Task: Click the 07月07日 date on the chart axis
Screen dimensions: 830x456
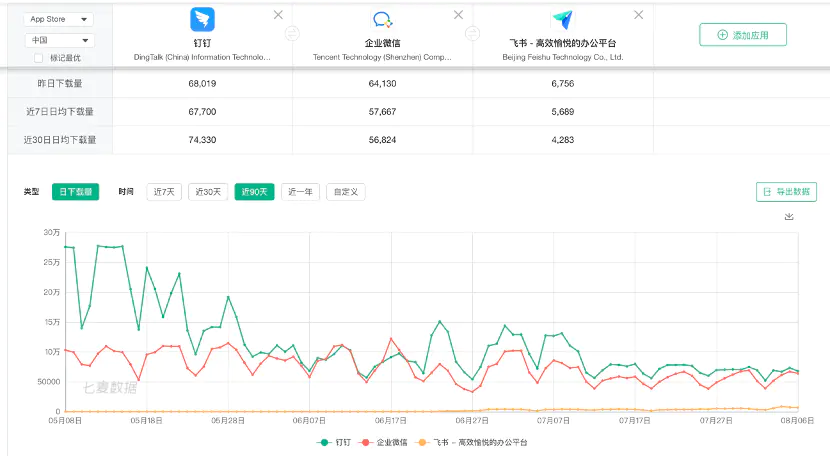Action: click(x=553, y=421)
